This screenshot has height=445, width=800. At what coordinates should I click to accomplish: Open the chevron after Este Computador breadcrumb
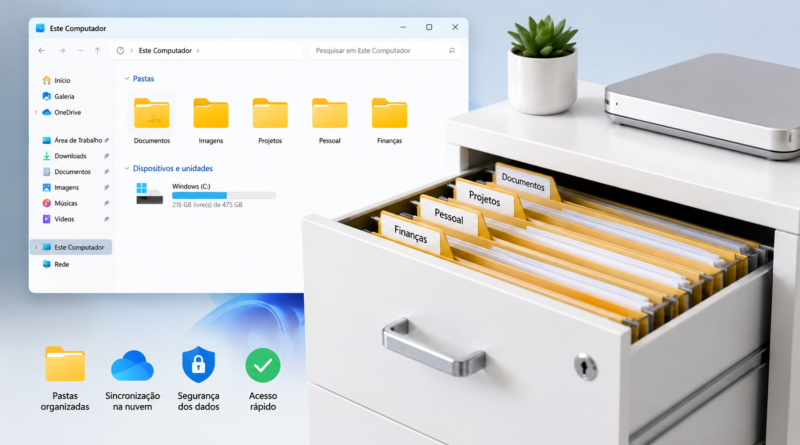point(198,51)
